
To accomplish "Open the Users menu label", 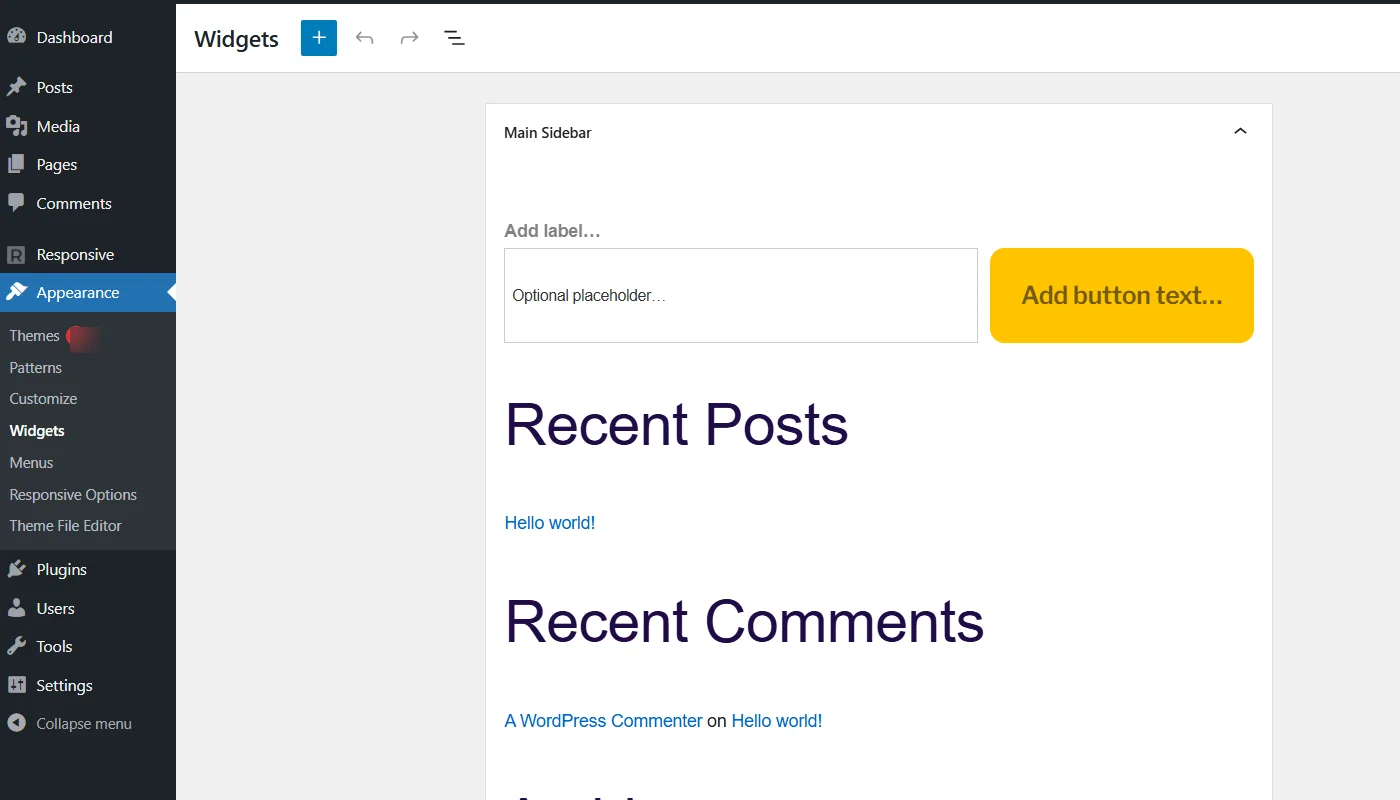I will click(56, 608).
